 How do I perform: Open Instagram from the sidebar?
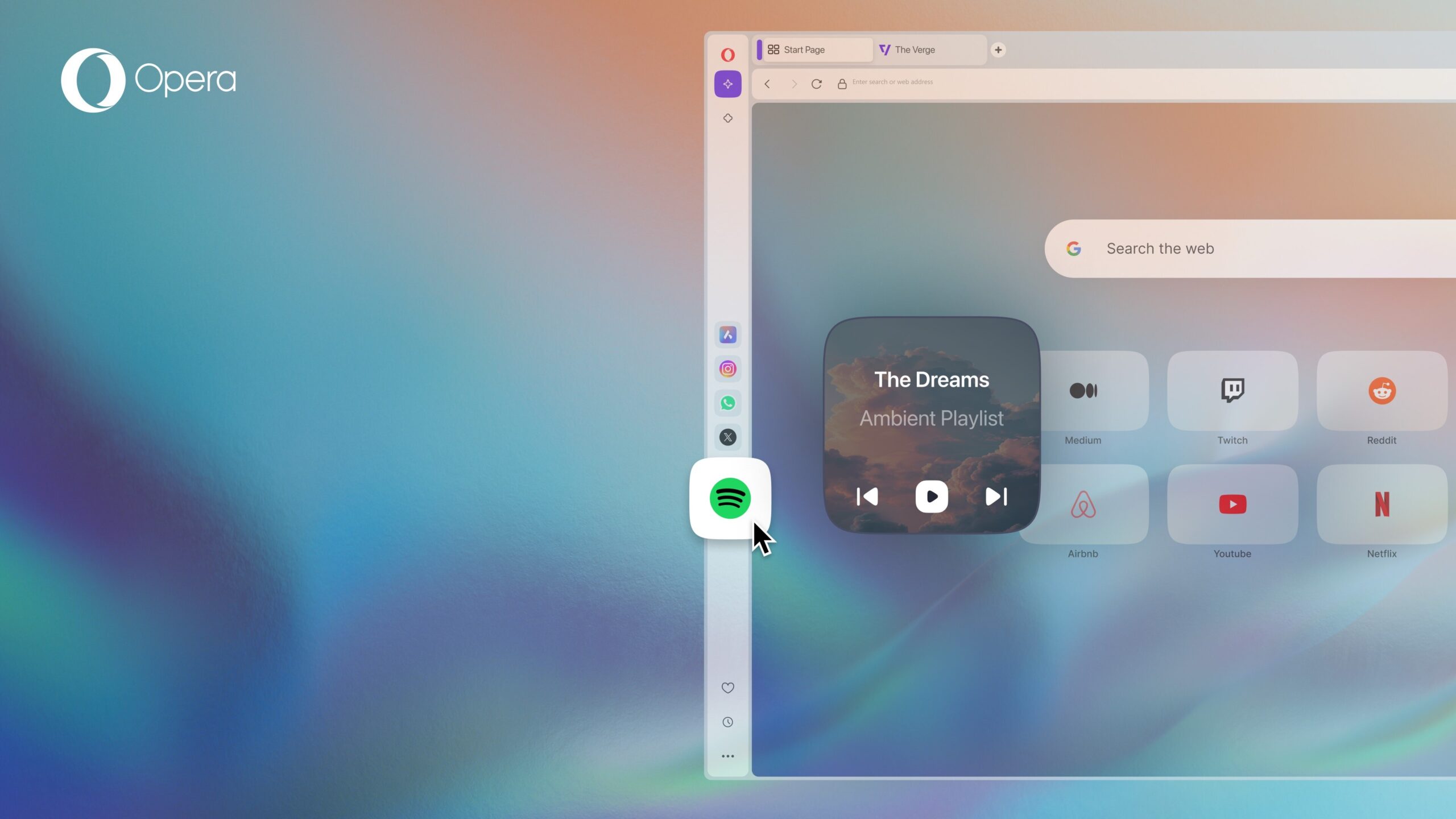tap(728, 369)
